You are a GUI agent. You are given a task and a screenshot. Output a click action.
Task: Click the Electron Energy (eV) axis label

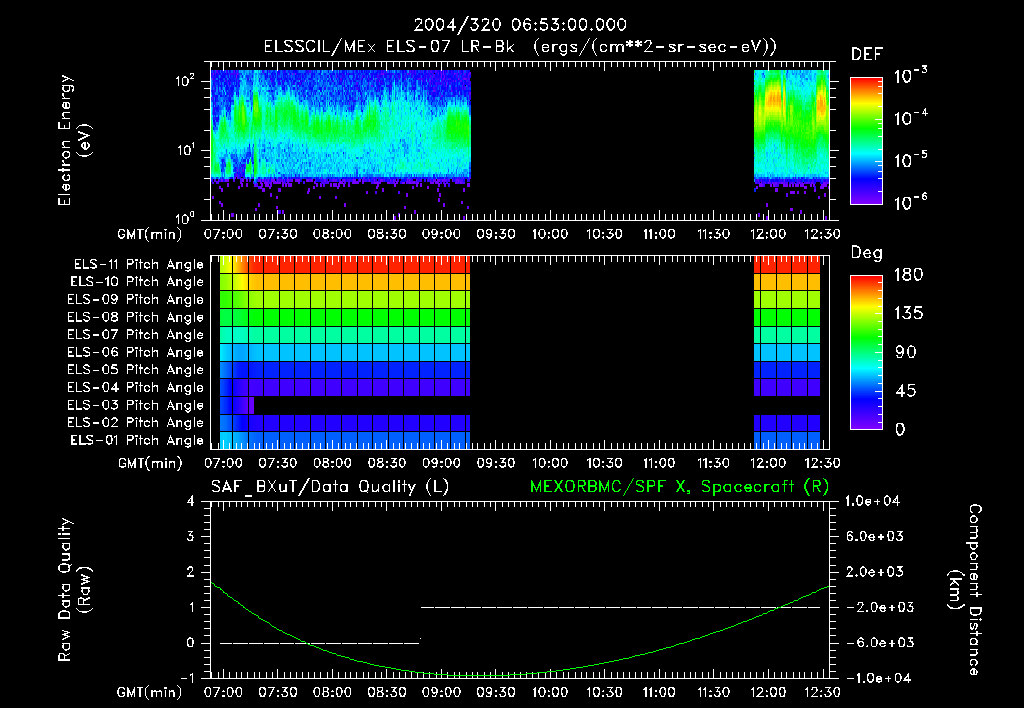[74, 140]
